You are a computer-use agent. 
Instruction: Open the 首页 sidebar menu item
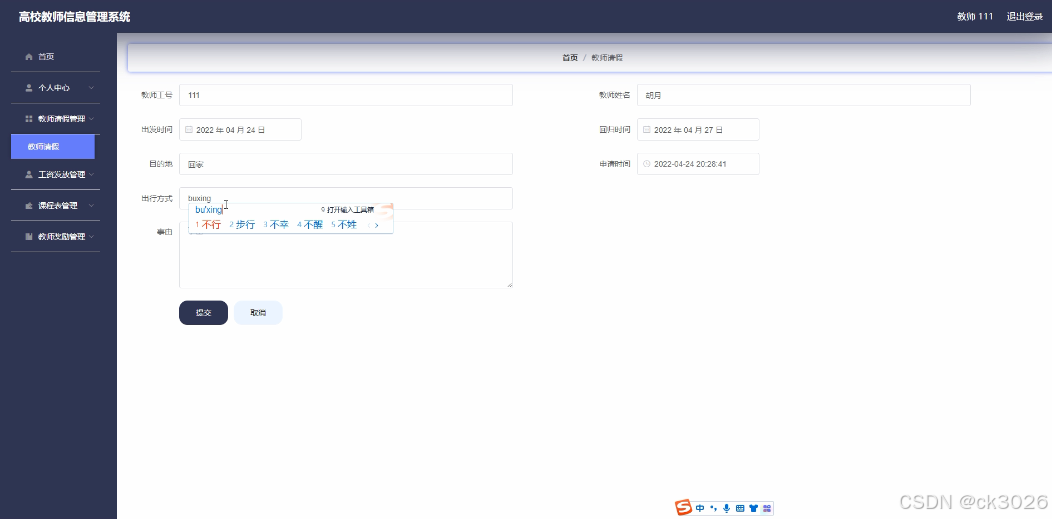pos(55,57)
